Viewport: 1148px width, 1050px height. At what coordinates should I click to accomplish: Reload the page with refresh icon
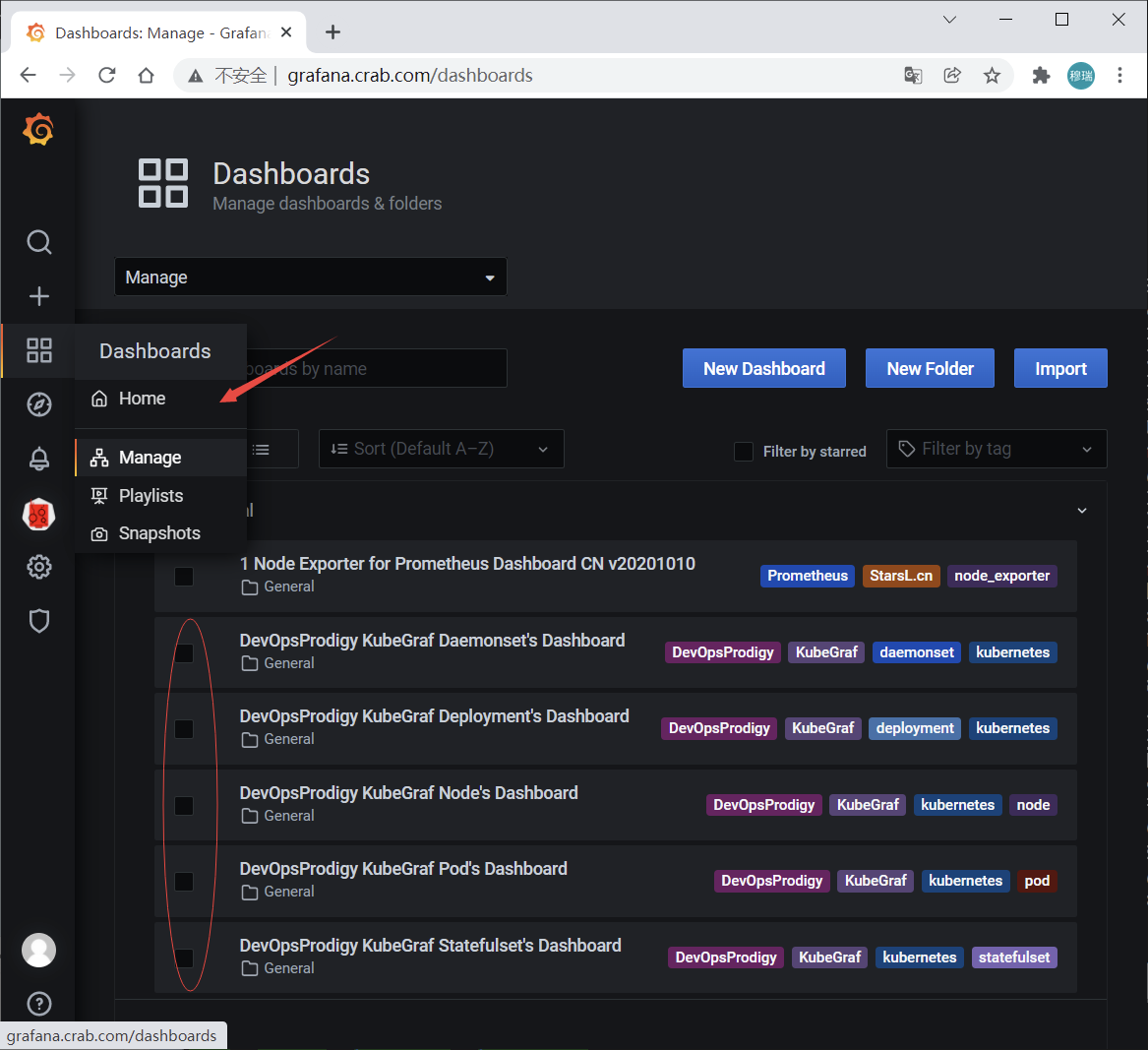coord(107,75)
